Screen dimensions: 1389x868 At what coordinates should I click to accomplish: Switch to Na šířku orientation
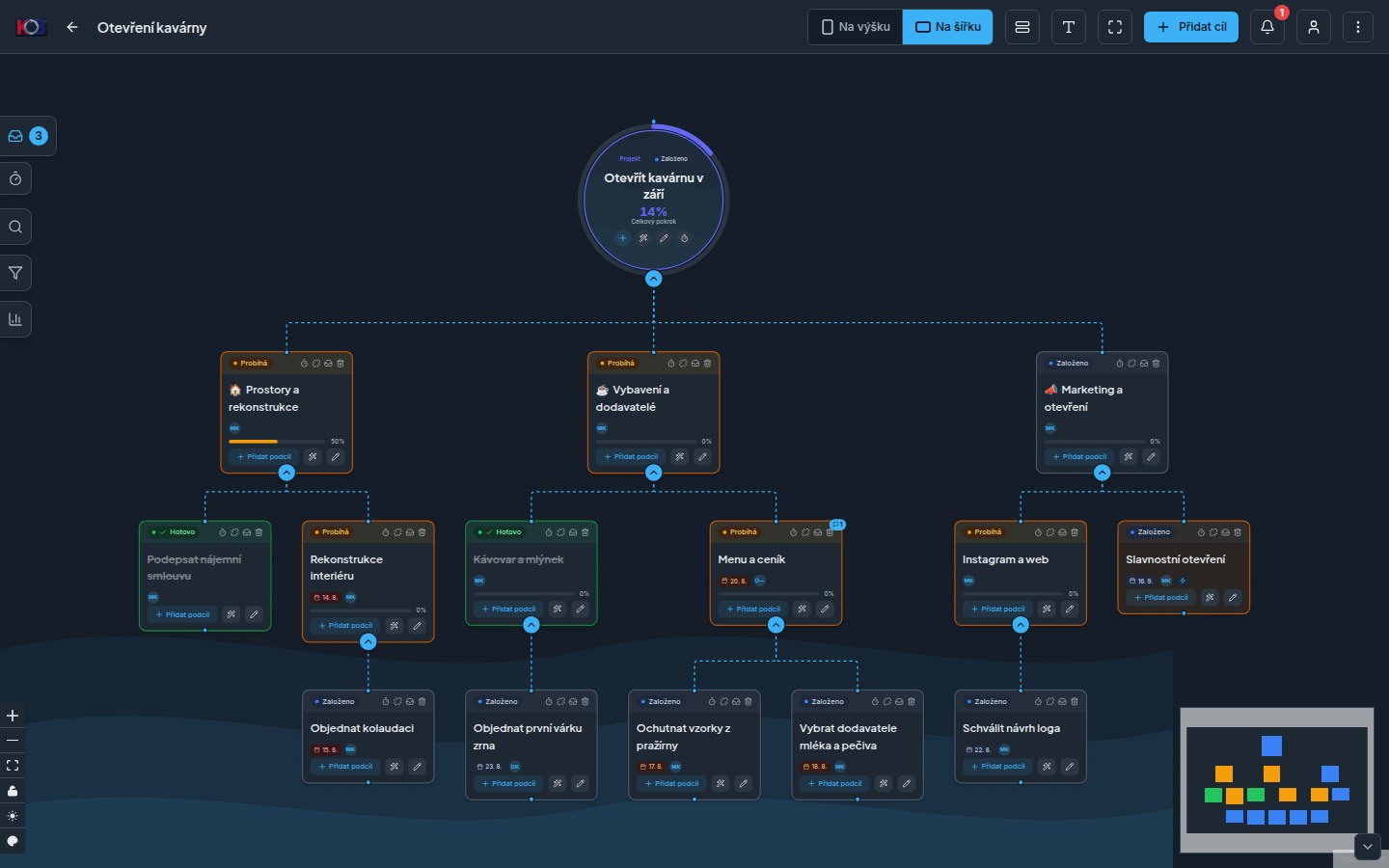click(948, 27)
